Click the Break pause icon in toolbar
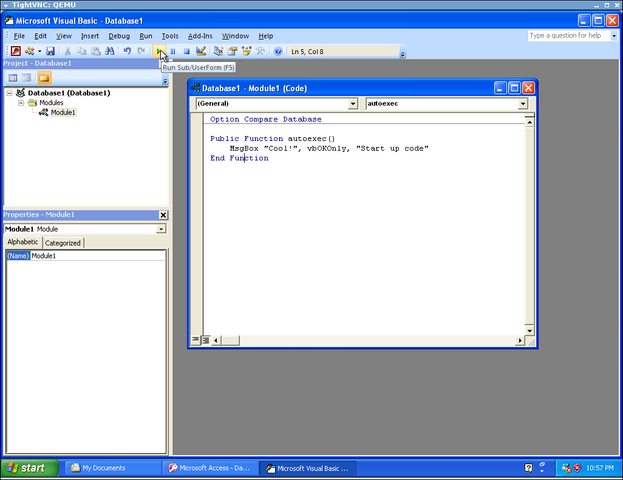The width and height of the screenshot is (623, 480). pos(173,51)
